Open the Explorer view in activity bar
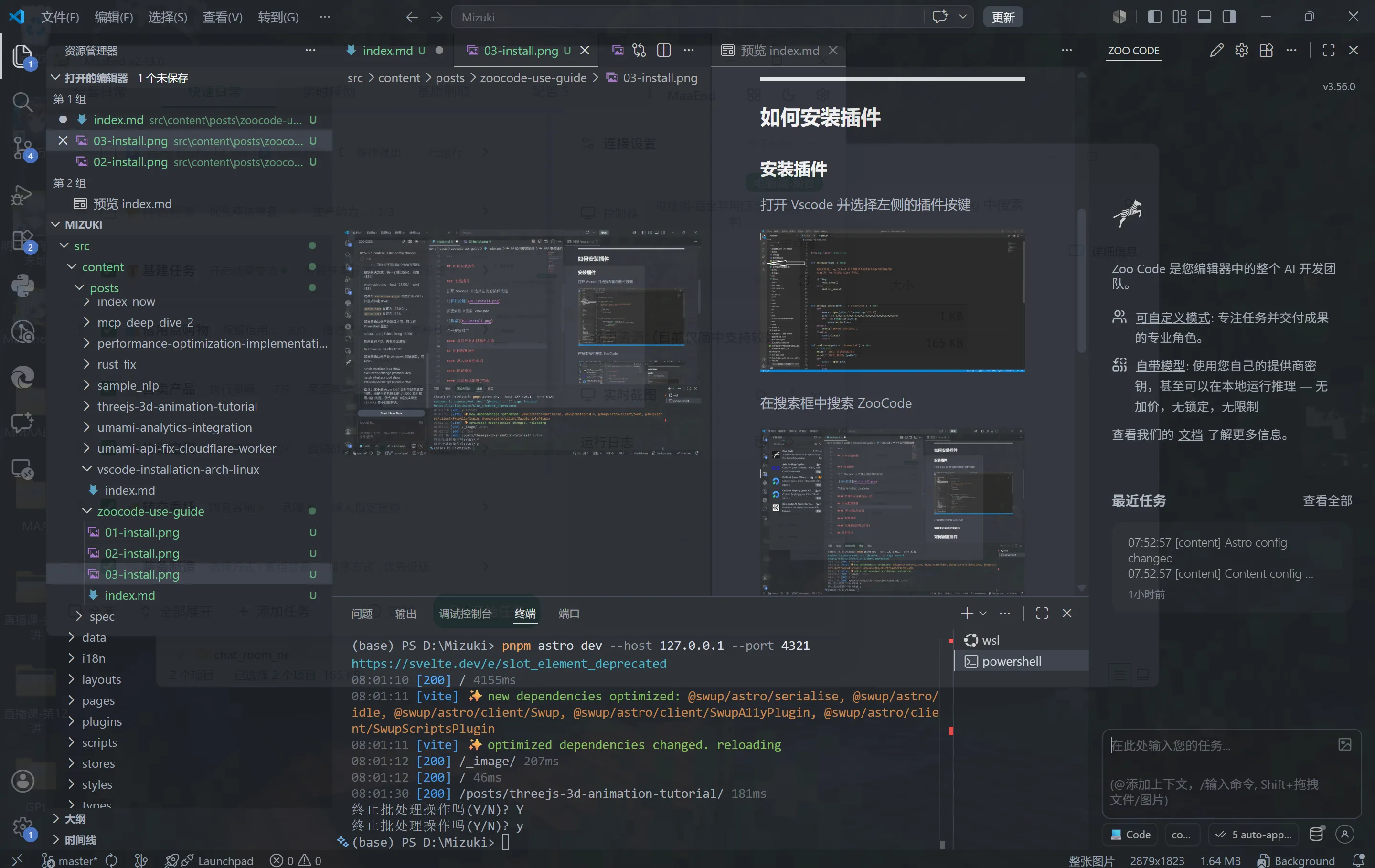 pos(22,56)
